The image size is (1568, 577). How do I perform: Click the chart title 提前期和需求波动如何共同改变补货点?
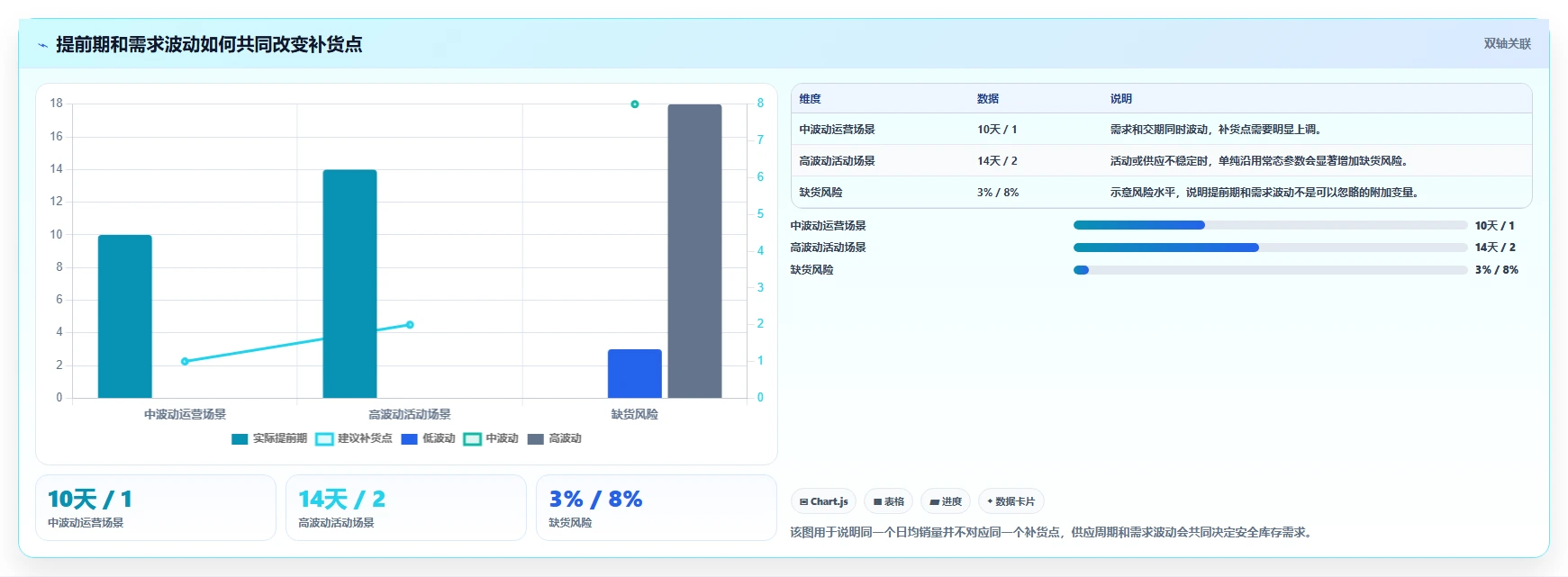pyautogui.click(x=209, y=44)
